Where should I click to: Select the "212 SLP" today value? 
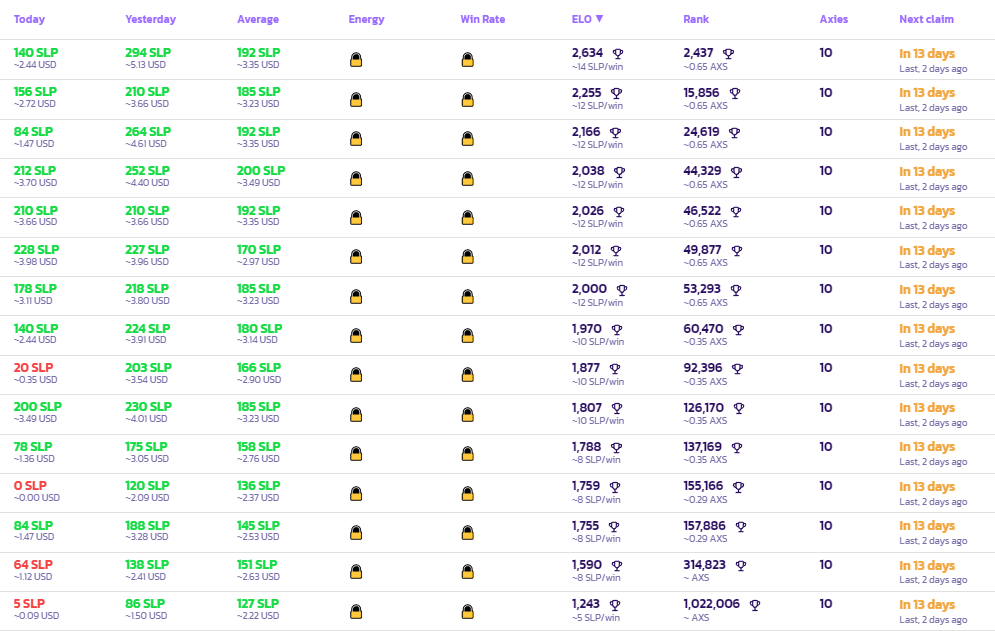click(x=35, y=170)
